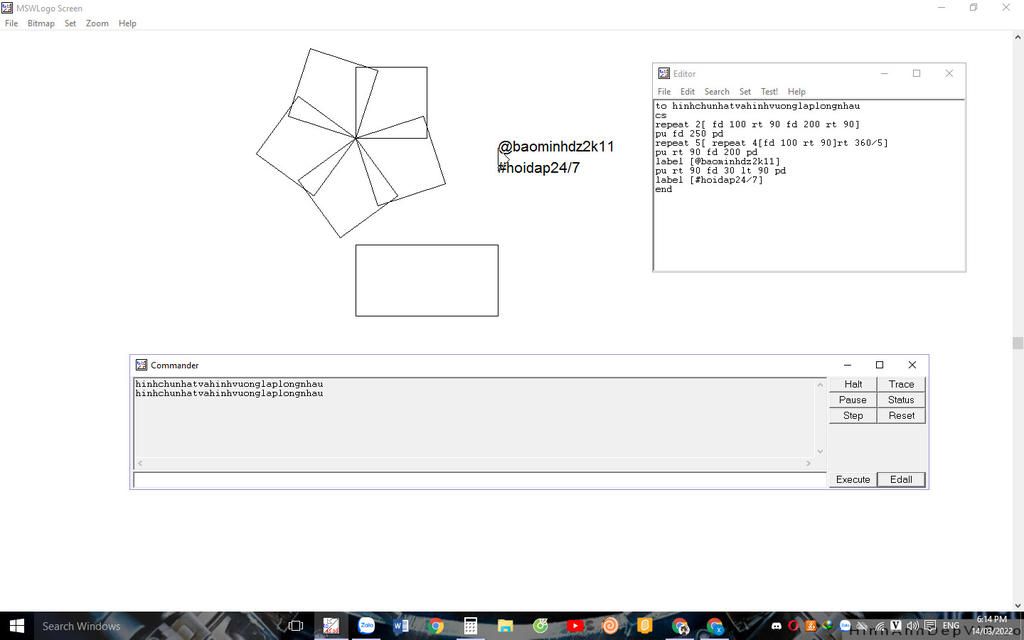The image size is (1024, 640).
Task: Click the Commander horizontal scroll right arrow
Action: coord(808,463)
